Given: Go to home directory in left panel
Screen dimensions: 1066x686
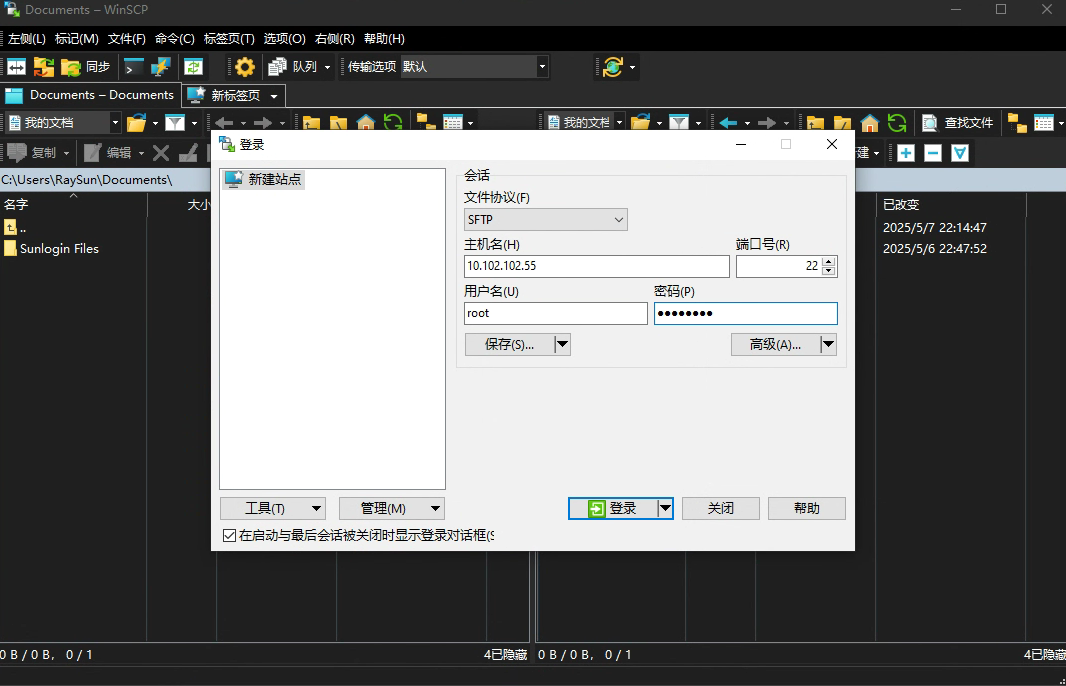Looking at the screenshot, I should pyautogui.click(x=366, y=123).
